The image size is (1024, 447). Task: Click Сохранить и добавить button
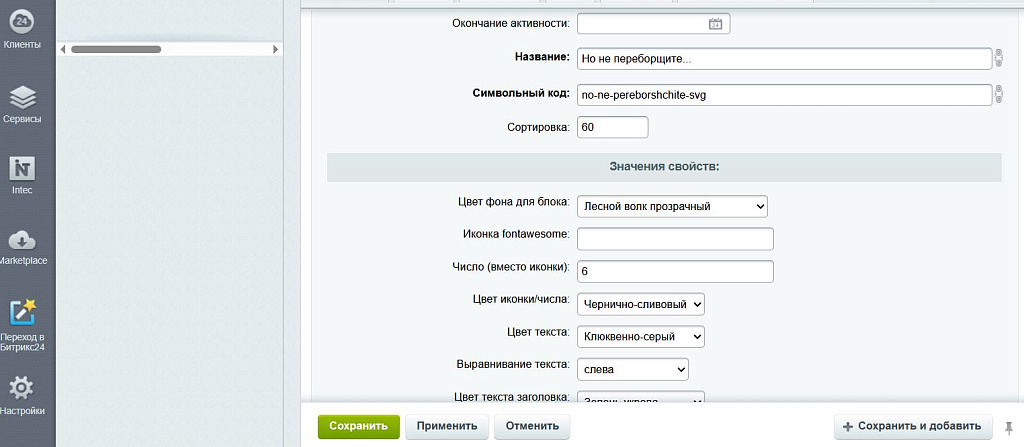pos(913,426)
